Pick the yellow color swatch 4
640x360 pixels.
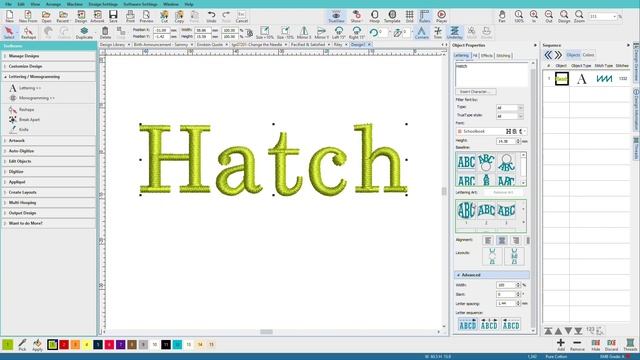pos(87,345)
